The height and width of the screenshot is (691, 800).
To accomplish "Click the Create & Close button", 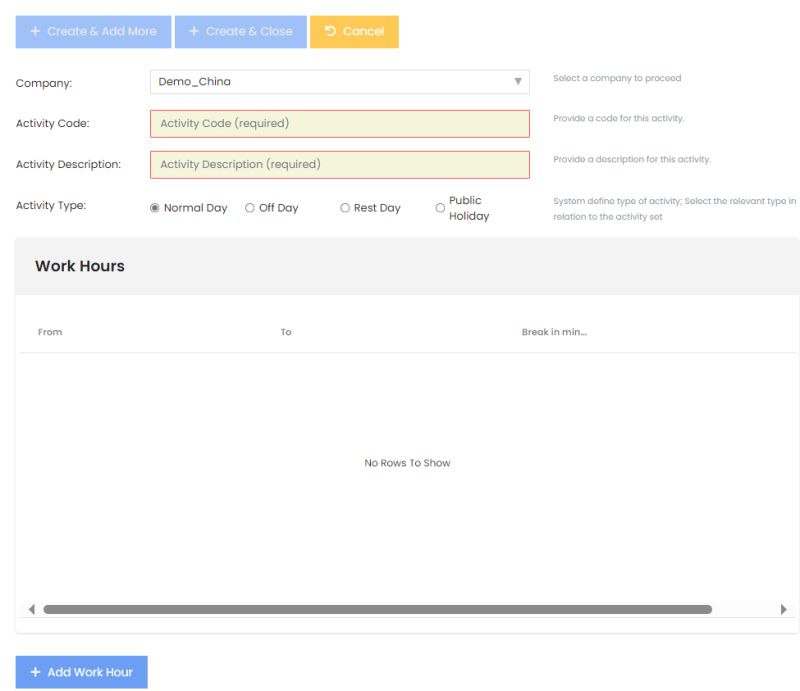I will (241, 31).
